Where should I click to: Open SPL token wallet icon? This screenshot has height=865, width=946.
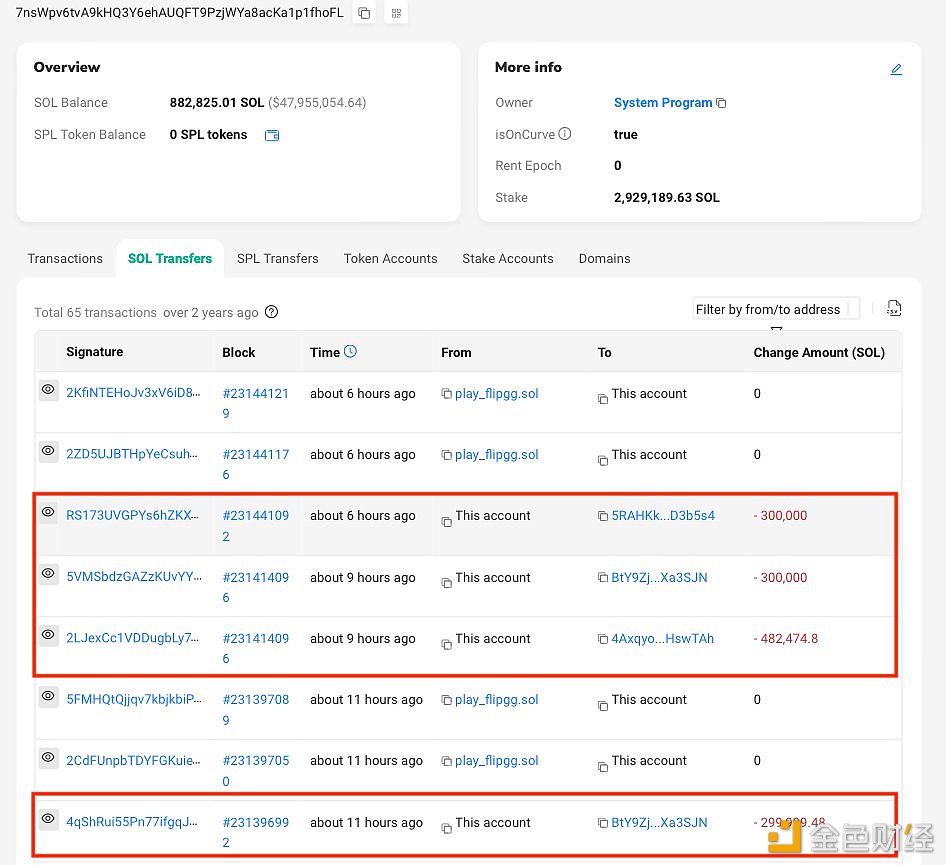pyautogui.click(x=272, y=135)
